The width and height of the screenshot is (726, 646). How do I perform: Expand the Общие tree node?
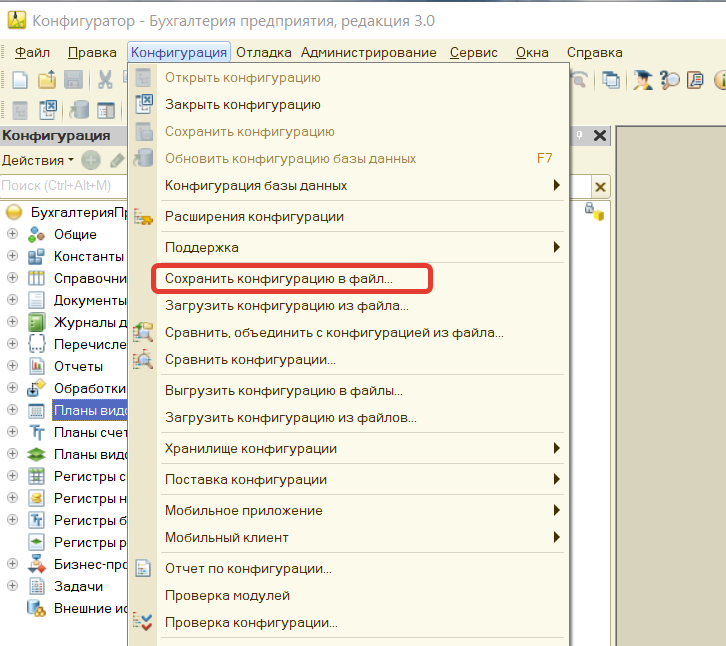point(12,234)
